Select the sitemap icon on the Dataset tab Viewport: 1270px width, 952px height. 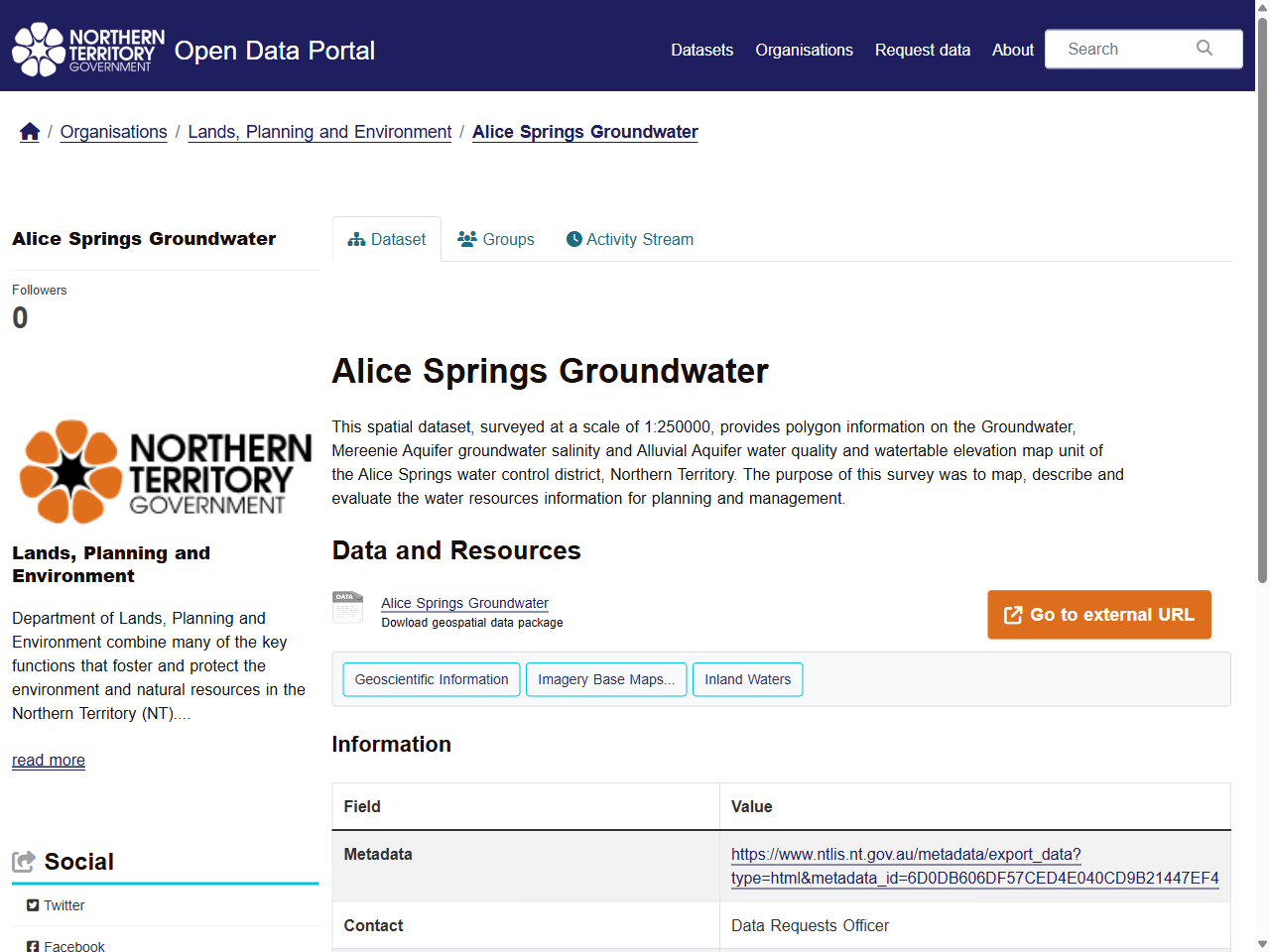pyautogui.click(x=357, y=239)
